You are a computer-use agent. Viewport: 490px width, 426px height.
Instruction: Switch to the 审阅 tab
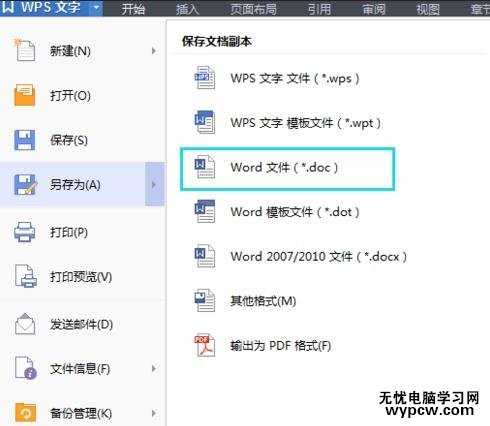(x=374, y=9)
